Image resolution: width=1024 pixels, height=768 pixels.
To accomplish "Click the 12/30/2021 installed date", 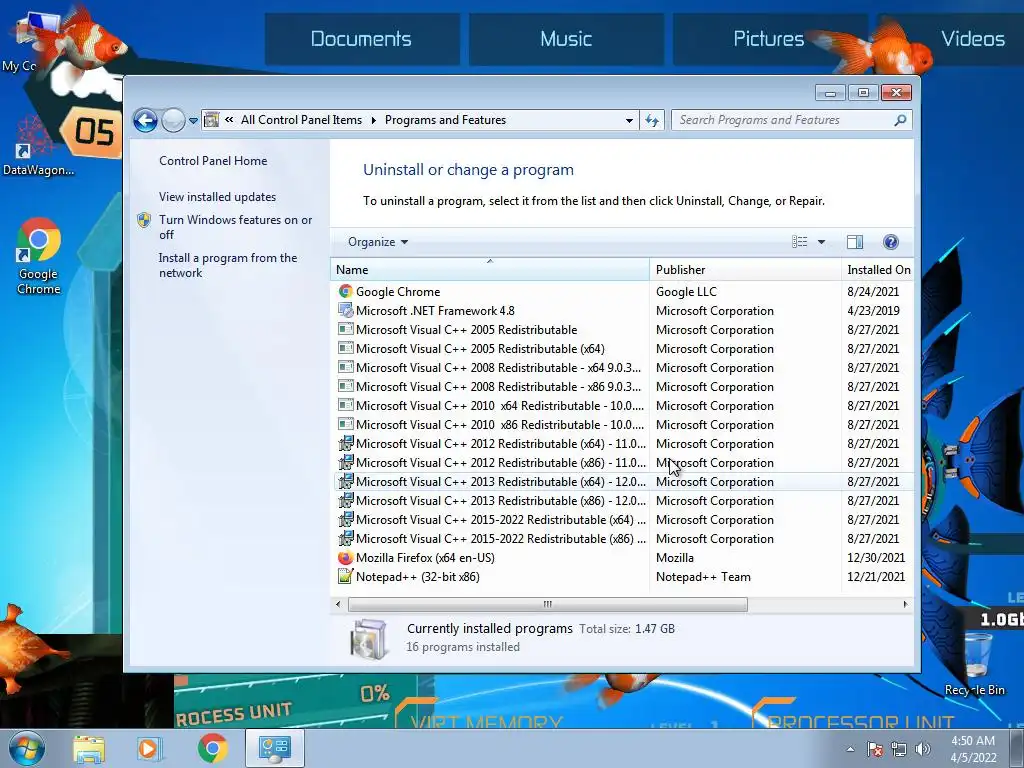I will click(x=876, y=558).
